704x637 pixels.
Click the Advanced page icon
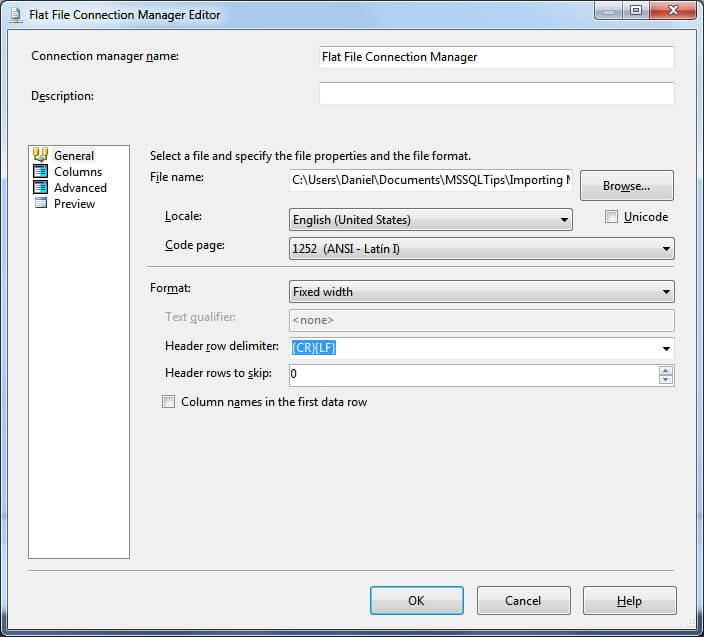pyautogui.click(x=40, y=187)
